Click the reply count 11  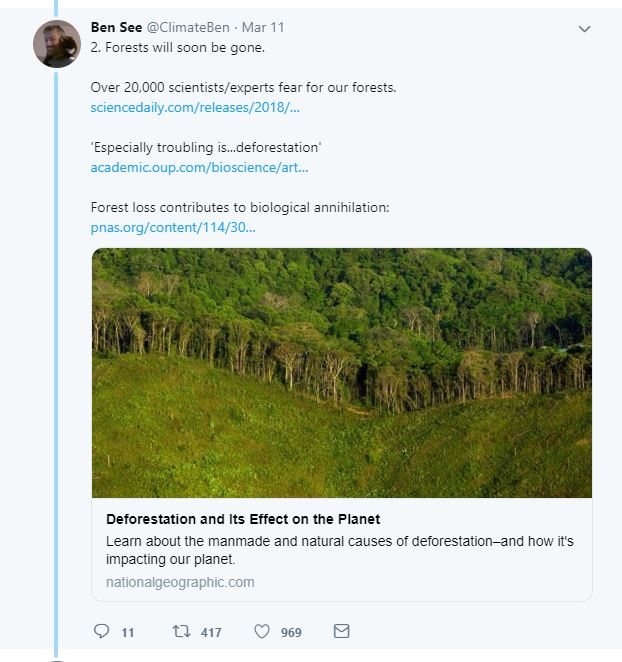[x=127, y=632]
